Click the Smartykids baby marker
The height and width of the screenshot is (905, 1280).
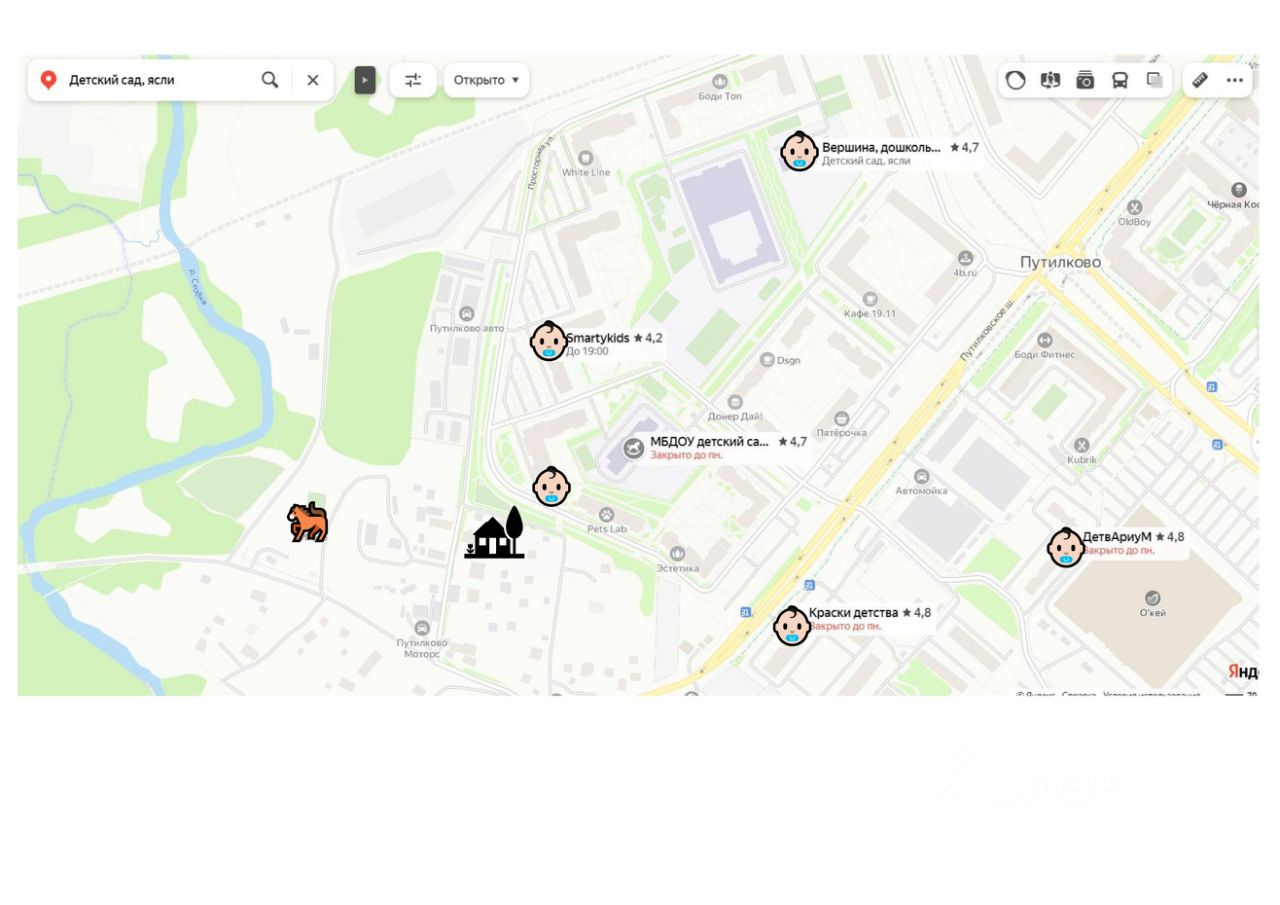coord(548,341)
